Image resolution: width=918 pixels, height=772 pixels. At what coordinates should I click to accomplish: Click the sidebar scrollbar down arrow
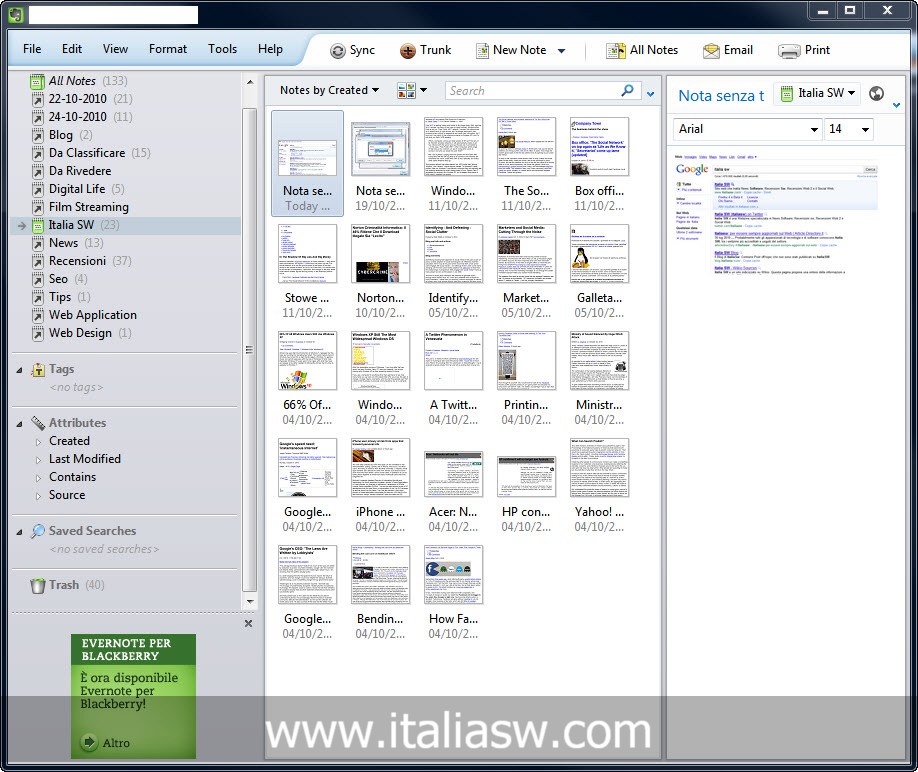[250, 602]
